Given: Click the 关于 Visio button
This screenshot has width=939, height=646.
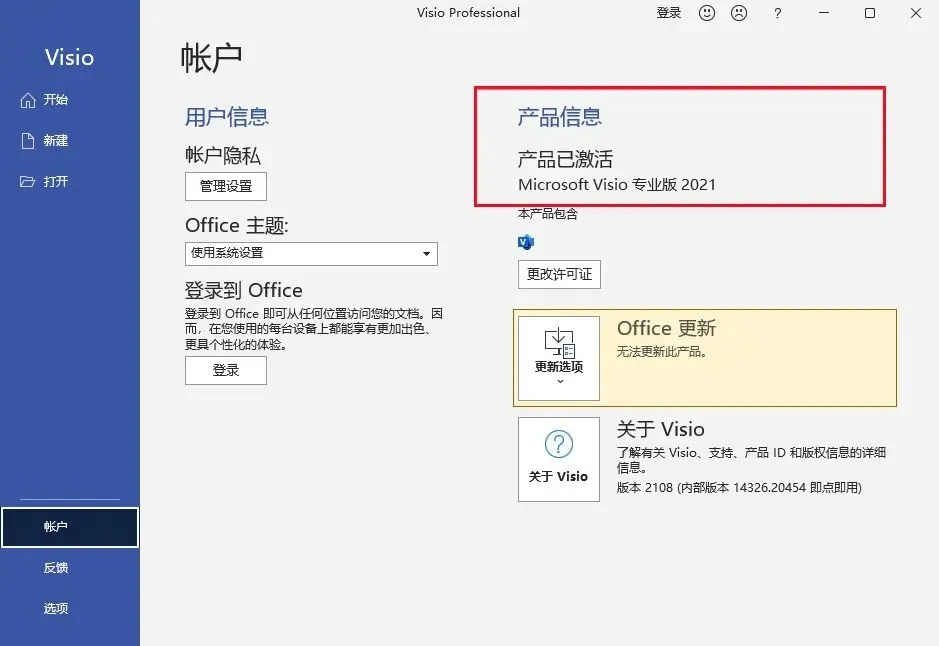Looking at the screenshot, I should point(559,459).
